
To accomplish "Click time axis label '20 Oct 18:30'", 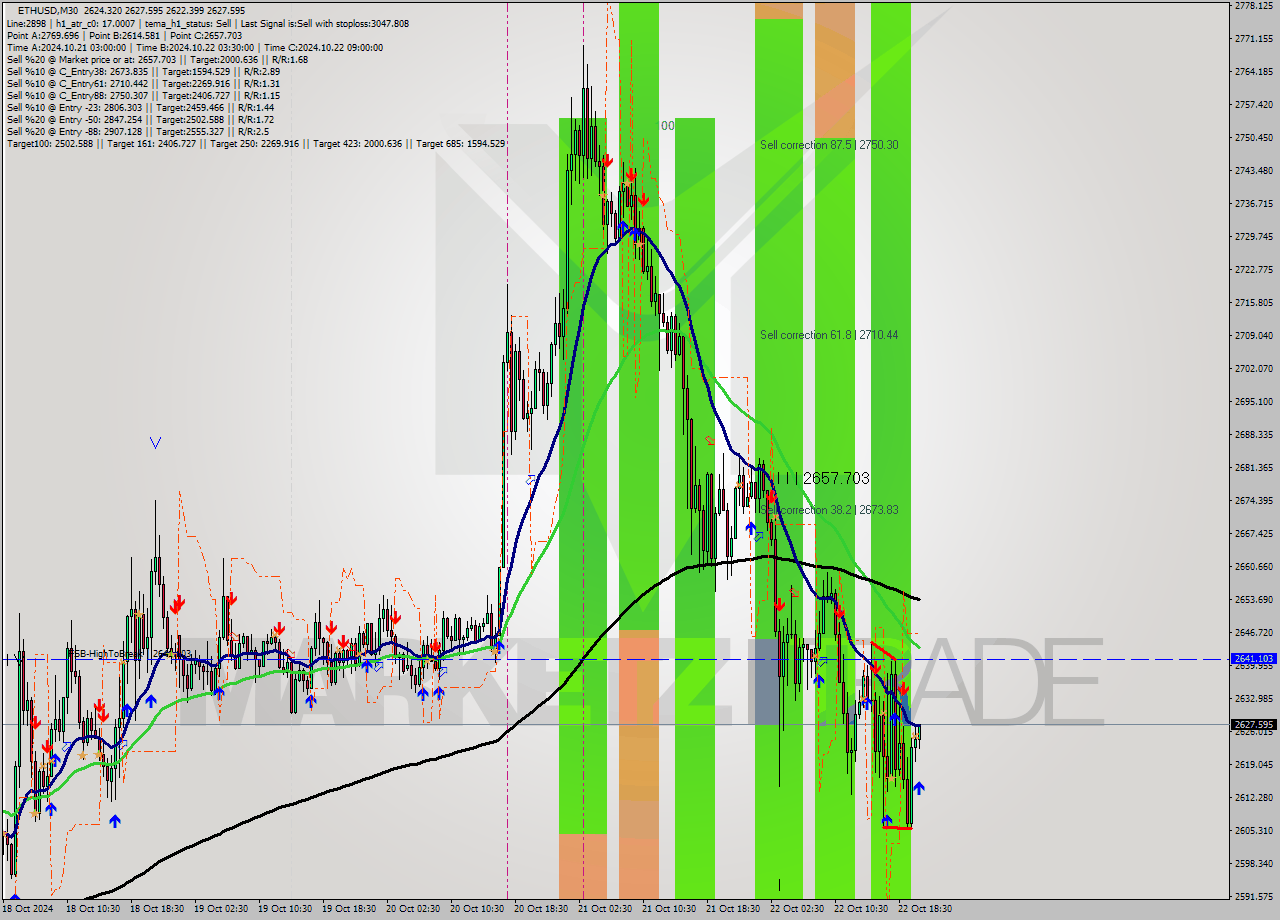I will (x=541, y=909).
